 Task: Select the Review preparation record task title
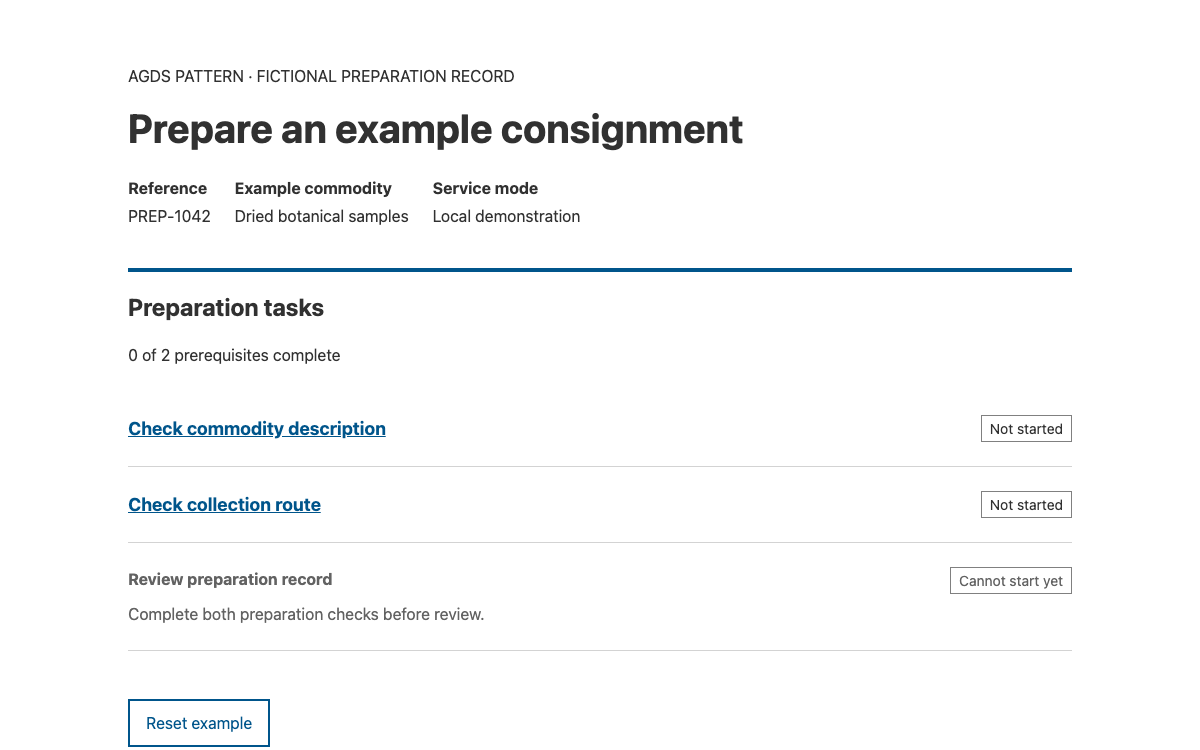(230, 580)
